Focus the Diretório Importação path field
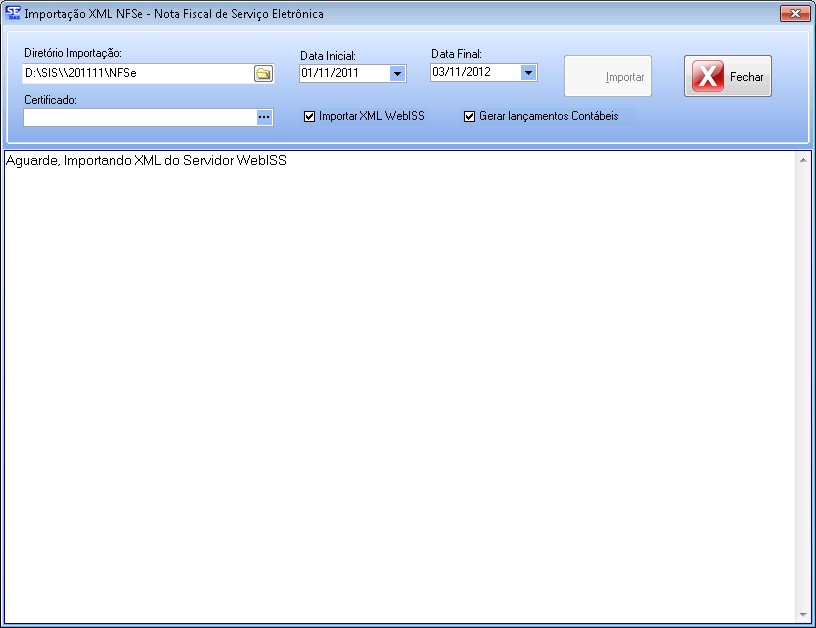The width and height of the screenshot is (816, 628). pyautogui.click(x=136, y=73)
